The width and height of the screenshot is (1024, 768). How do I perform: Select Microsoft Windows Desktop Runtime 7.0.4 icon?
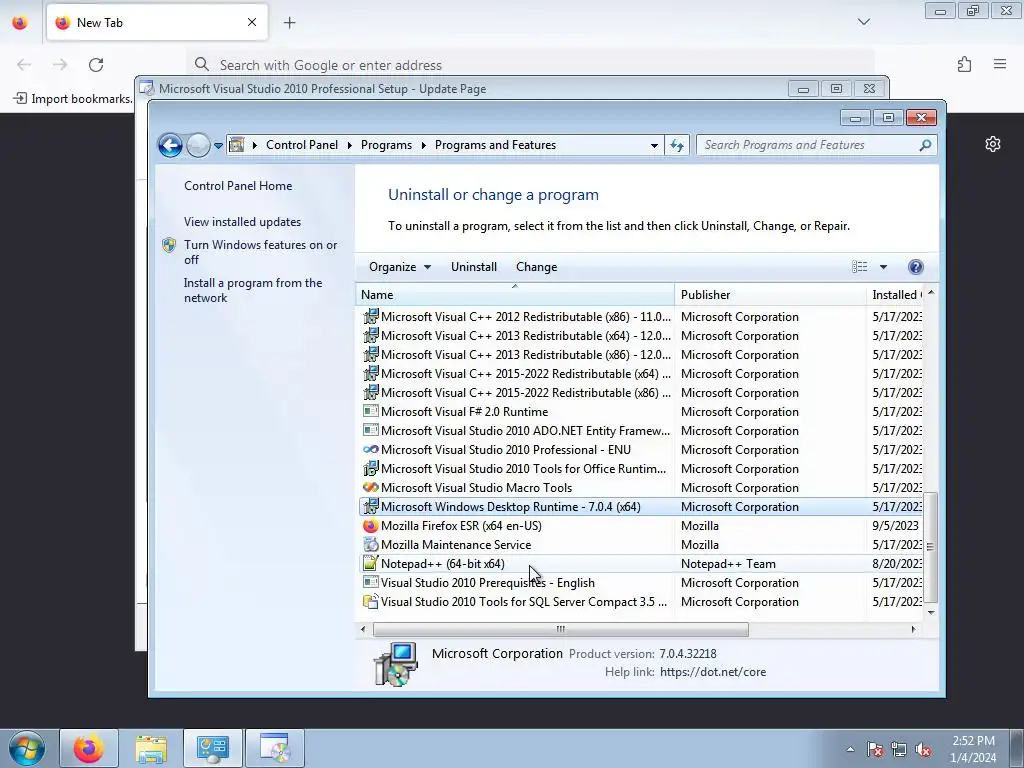[370, 506]
